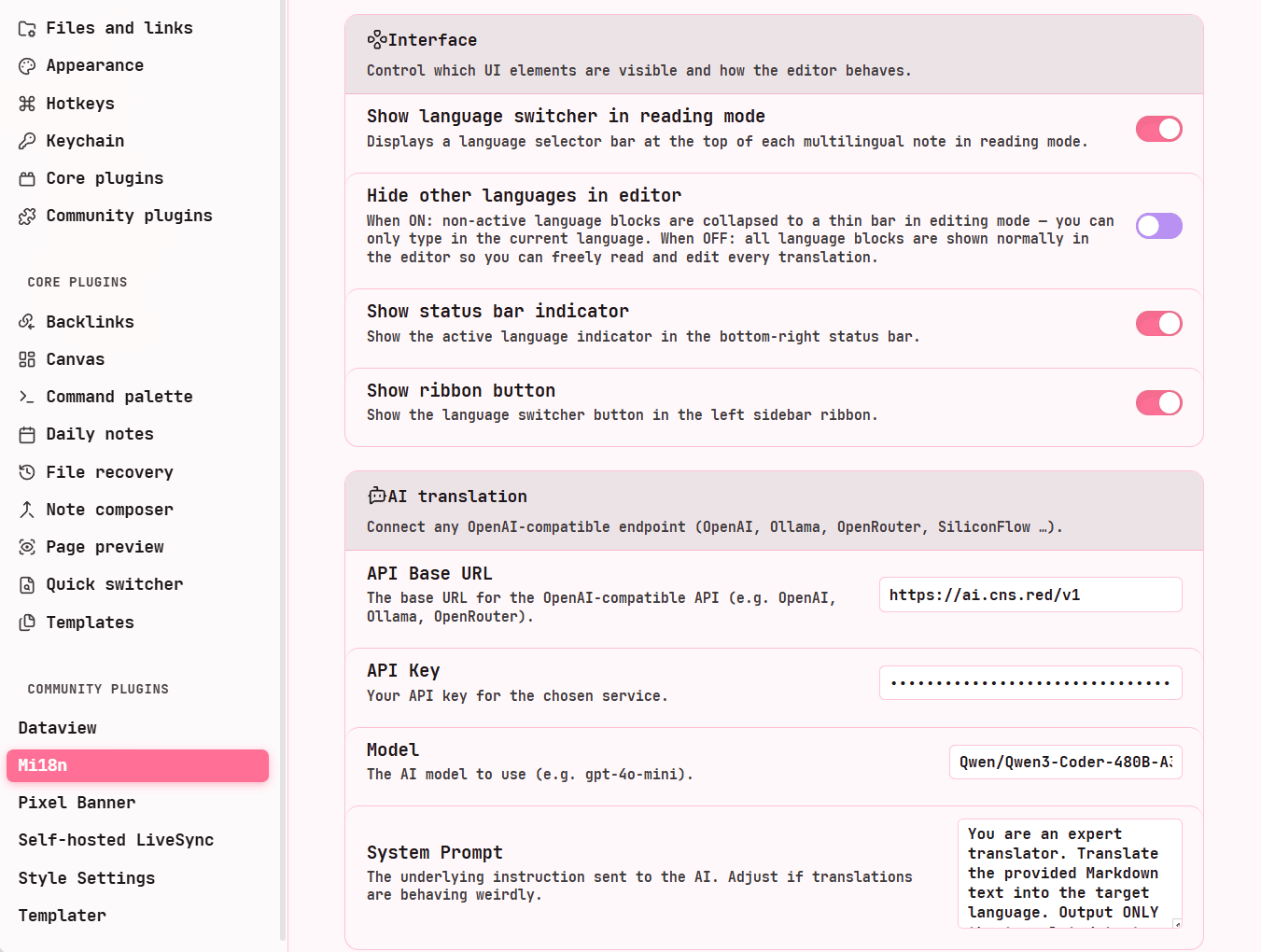The image size is (1261, 952).
Task: Click the Backlinks icon
Action: tap(27, 322)
